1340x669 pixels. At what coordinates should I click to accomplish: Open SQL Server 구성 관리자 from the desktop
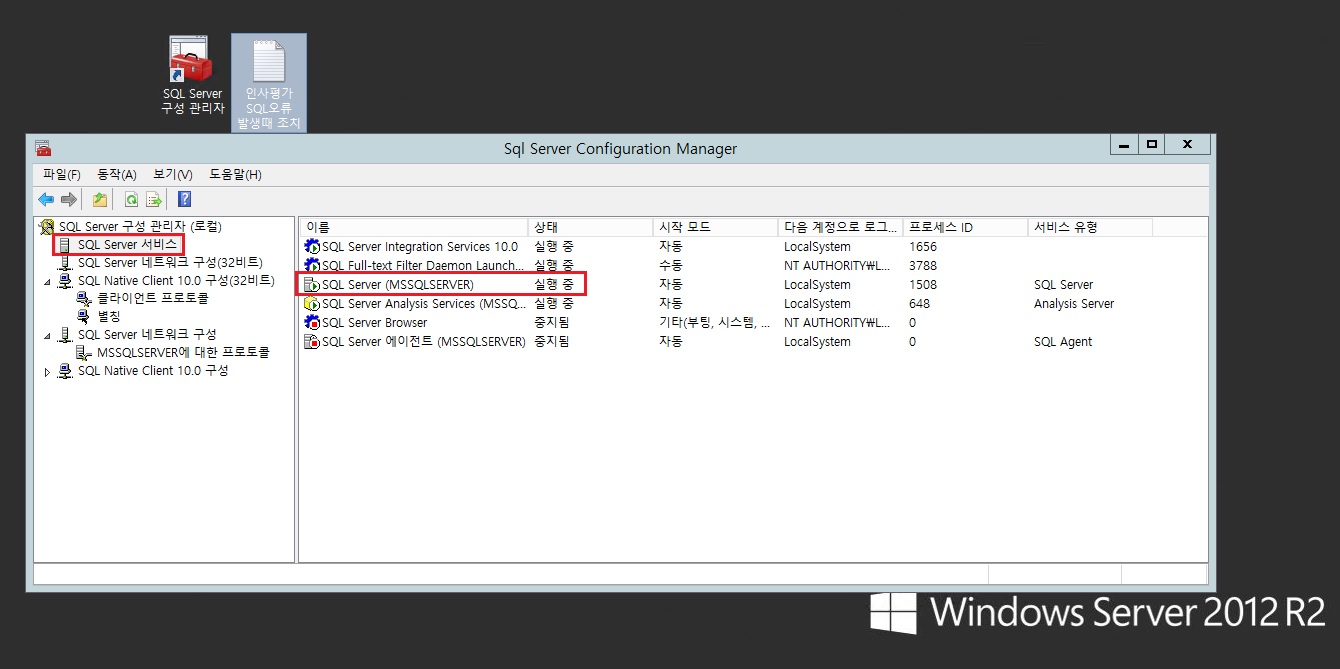pyautogui.click(x=190, y=60)
